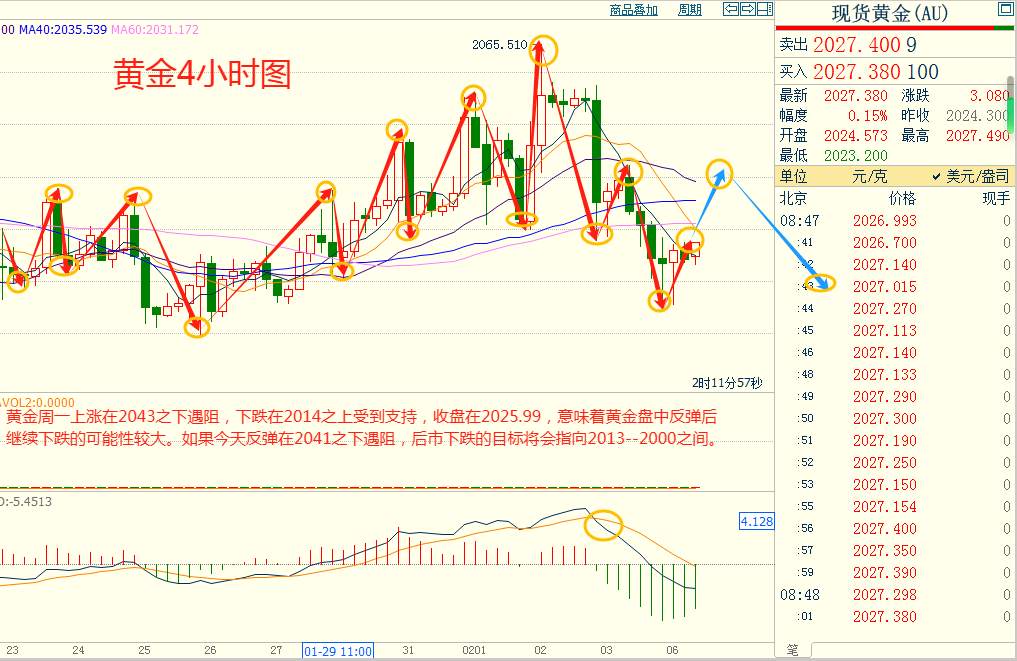Click the right arrow chart navigation icon
The width and height of the screenshot is (1017, 661).
(748, 9)
